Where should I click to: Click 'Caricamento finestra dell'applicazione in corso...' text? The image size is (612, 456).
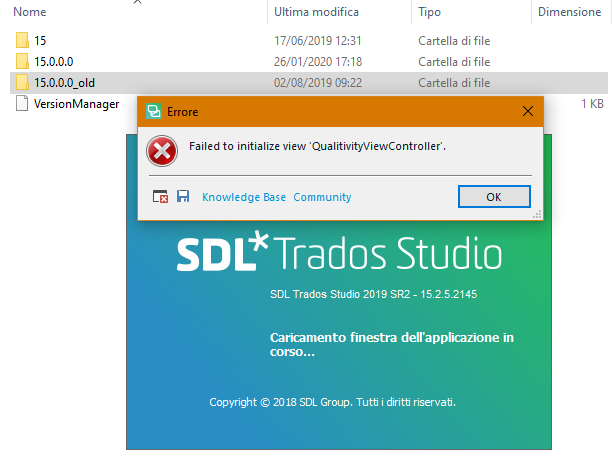pos(392,344)
